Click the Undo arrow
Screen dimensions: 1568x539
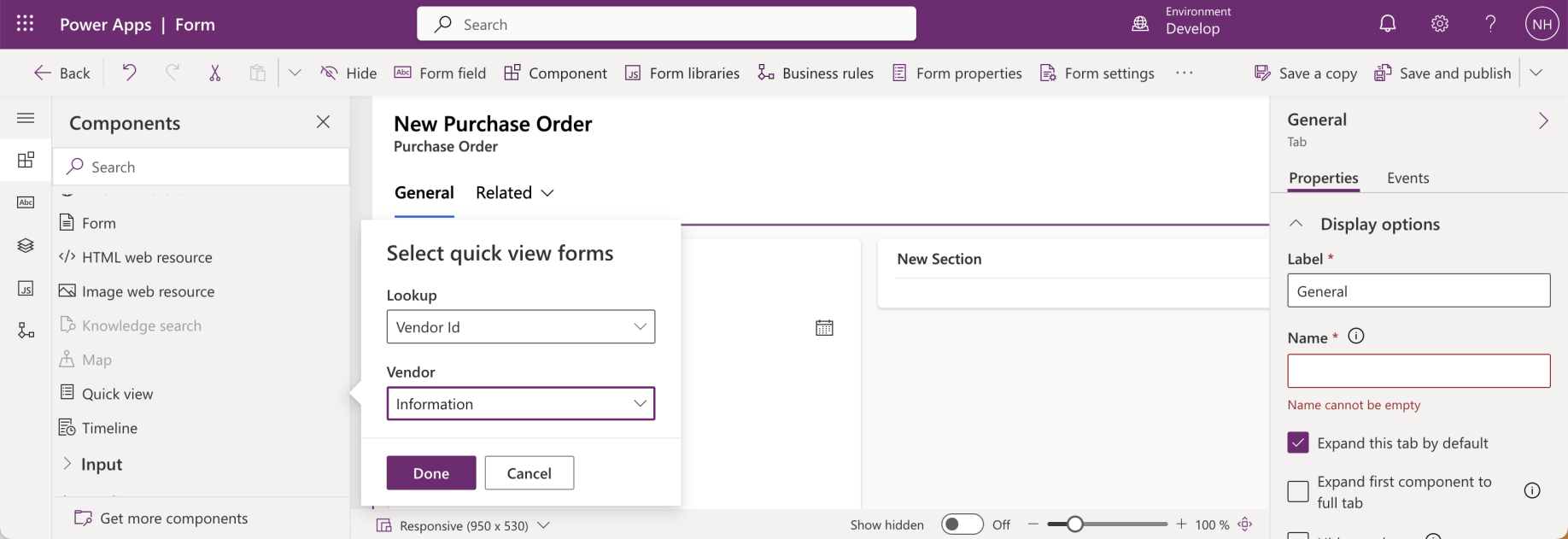click(129, 73)
